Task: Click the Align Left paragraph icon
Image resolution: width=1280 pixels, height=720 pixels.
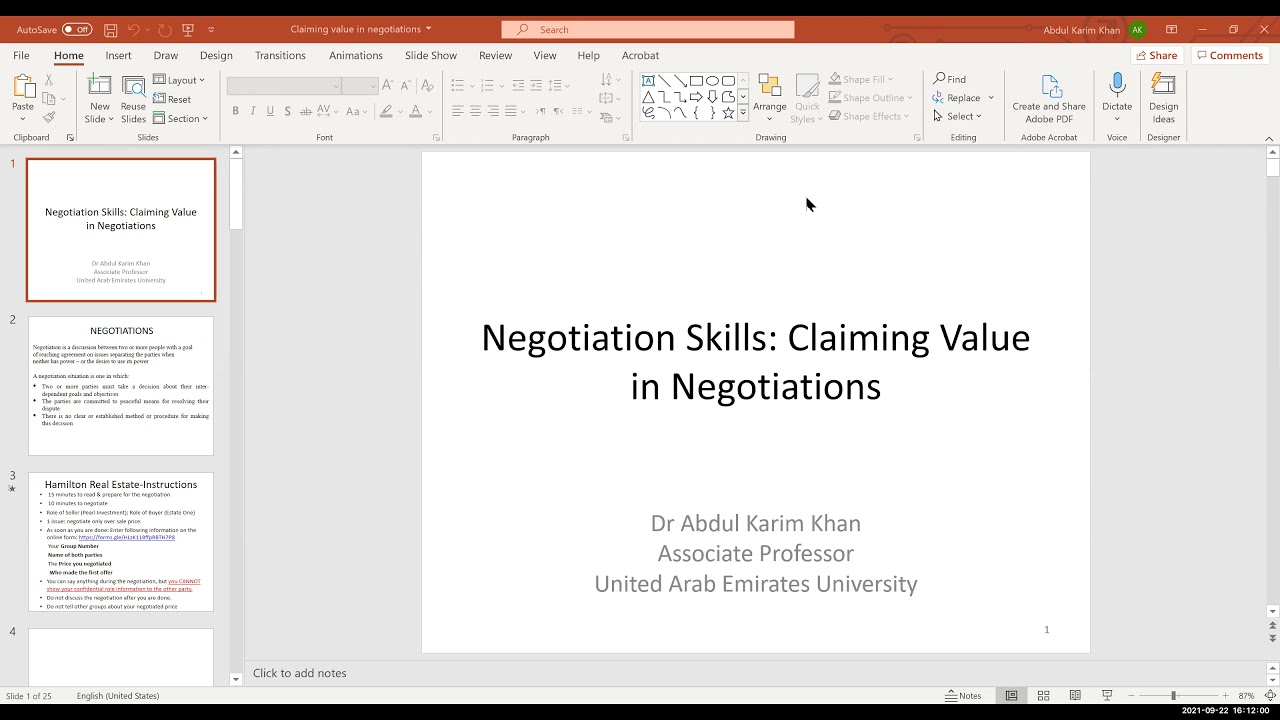Action: [x=457, y=111]
